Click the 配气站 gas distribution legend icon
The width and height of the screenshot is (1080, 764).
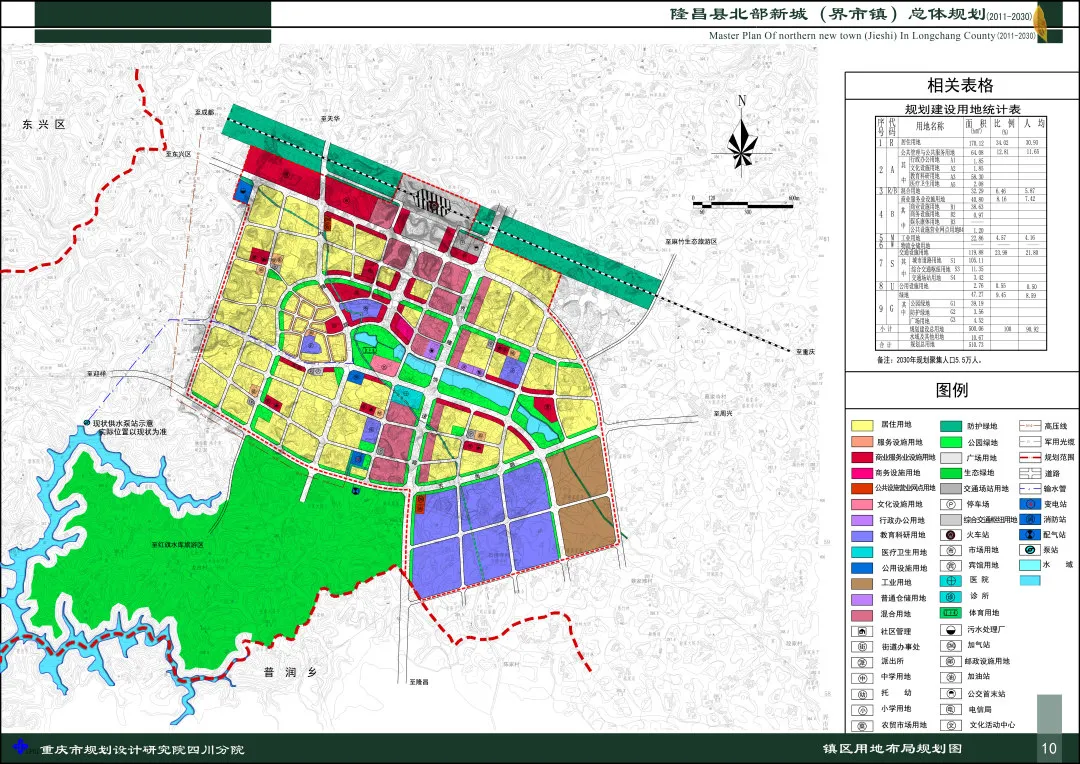(1029, 534)
